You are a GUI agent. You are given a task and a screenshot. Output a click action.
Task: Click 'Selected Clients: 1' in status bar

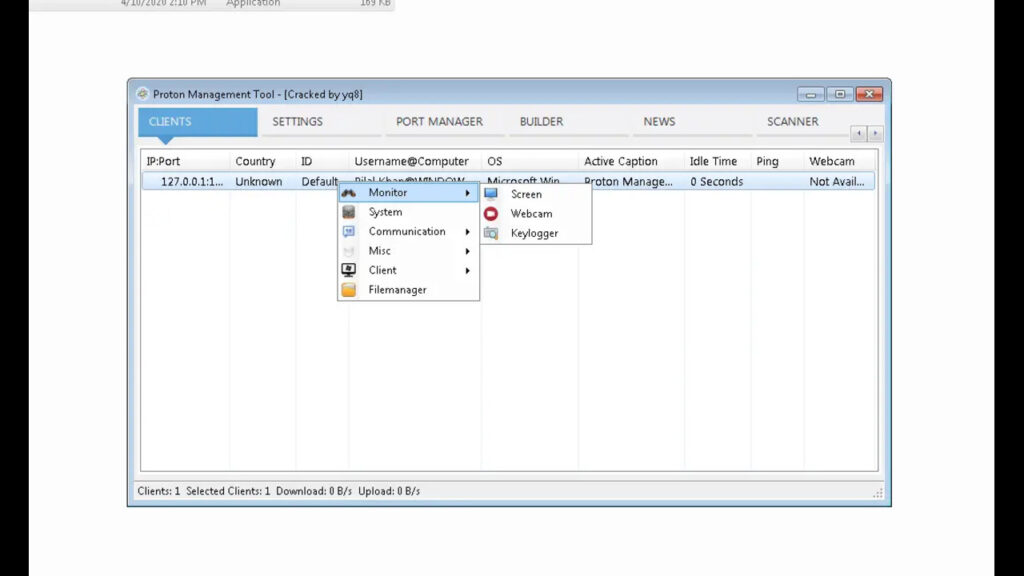tap(228, 491)
